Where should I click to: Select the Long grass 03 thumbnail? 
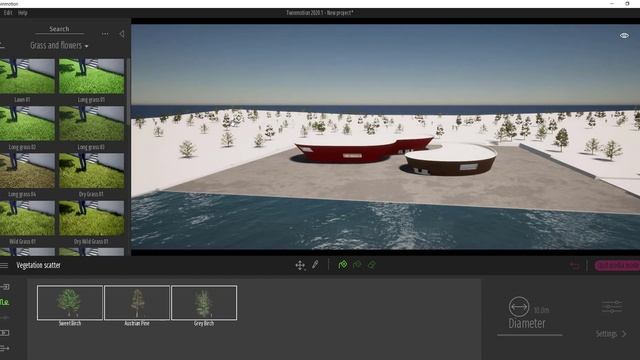point(91,124)
